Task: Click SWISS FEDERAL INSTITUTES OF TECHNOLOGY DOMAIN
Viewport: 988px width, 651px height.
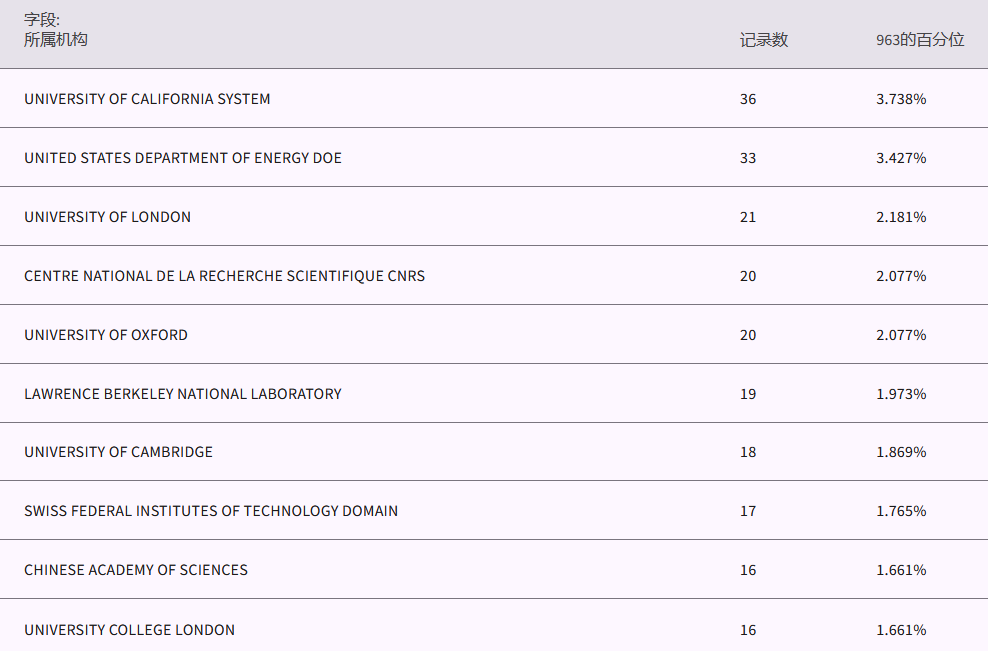Action: [x=211, y=511]
